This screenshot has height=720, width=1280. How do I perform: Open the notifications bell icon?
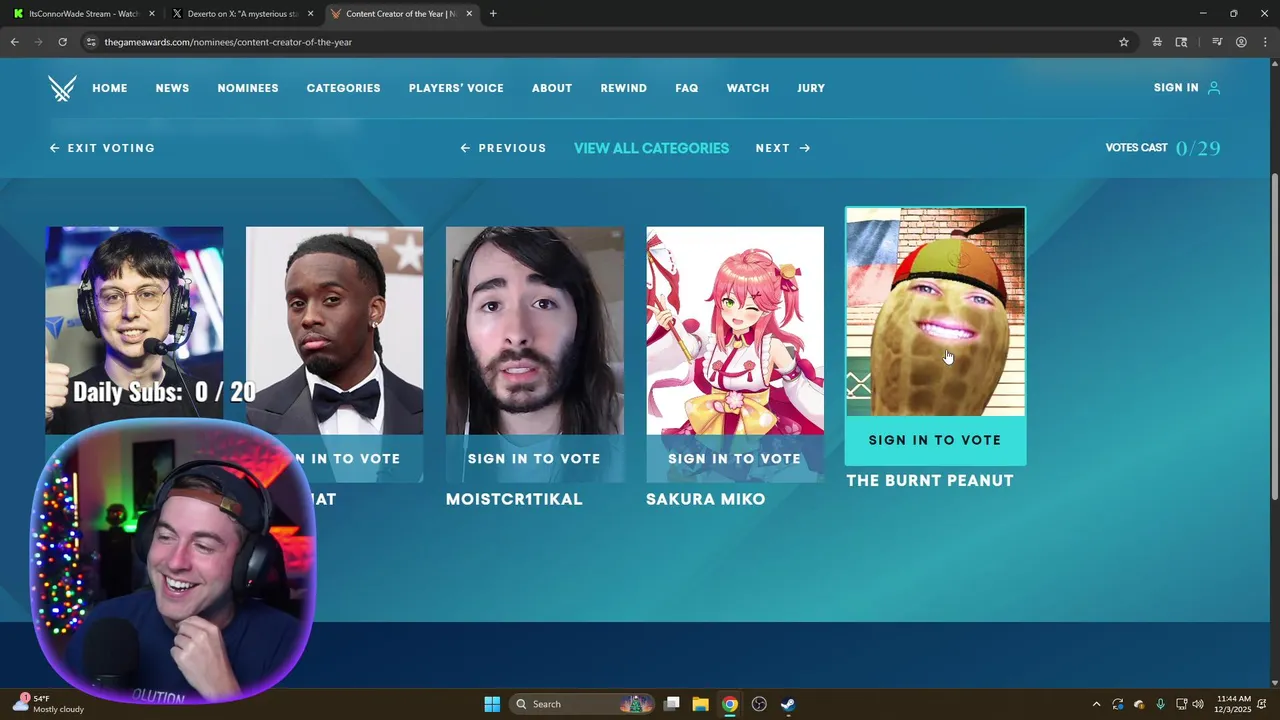pos(1264,704)
